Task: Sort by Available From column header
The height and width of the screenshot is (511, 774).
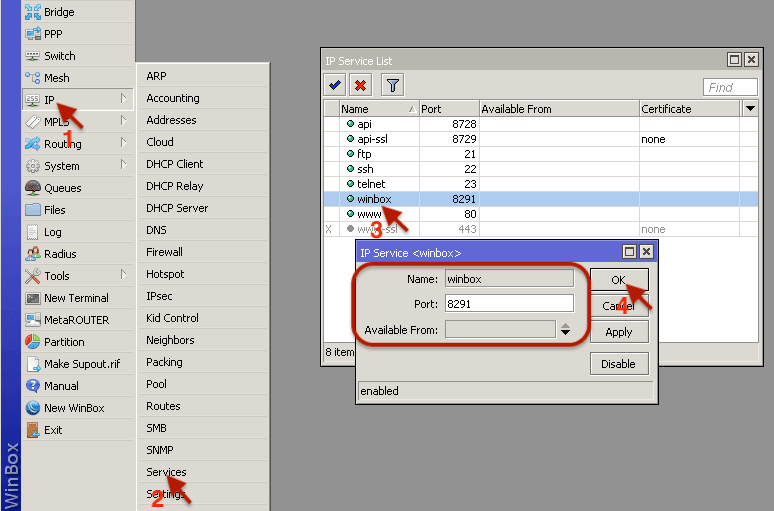Action: 559,109
